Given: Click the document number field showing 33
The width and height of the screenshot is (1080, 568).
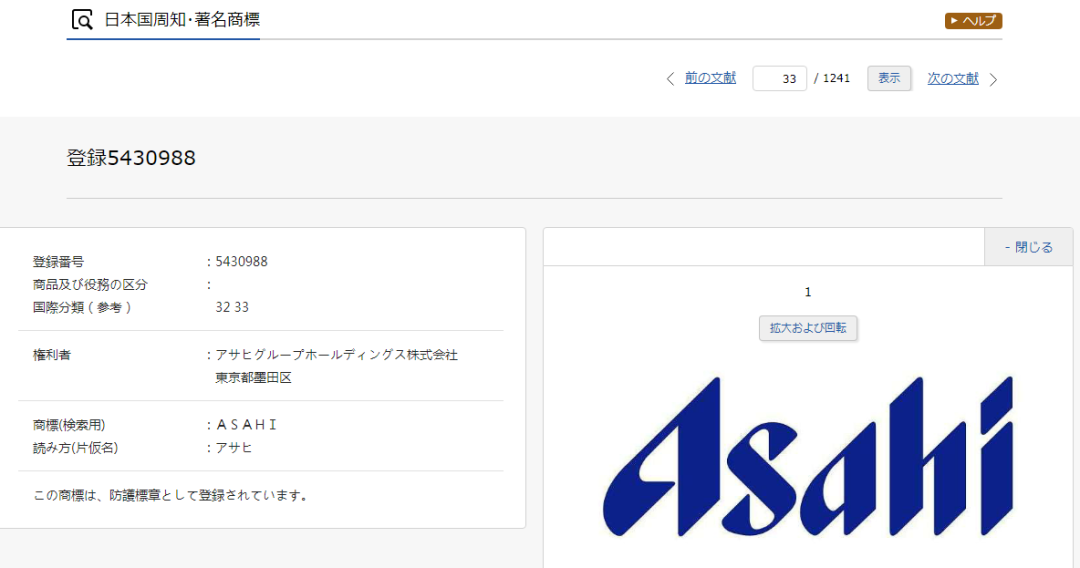Looking at the screenshot, I should tap(779, 78).
